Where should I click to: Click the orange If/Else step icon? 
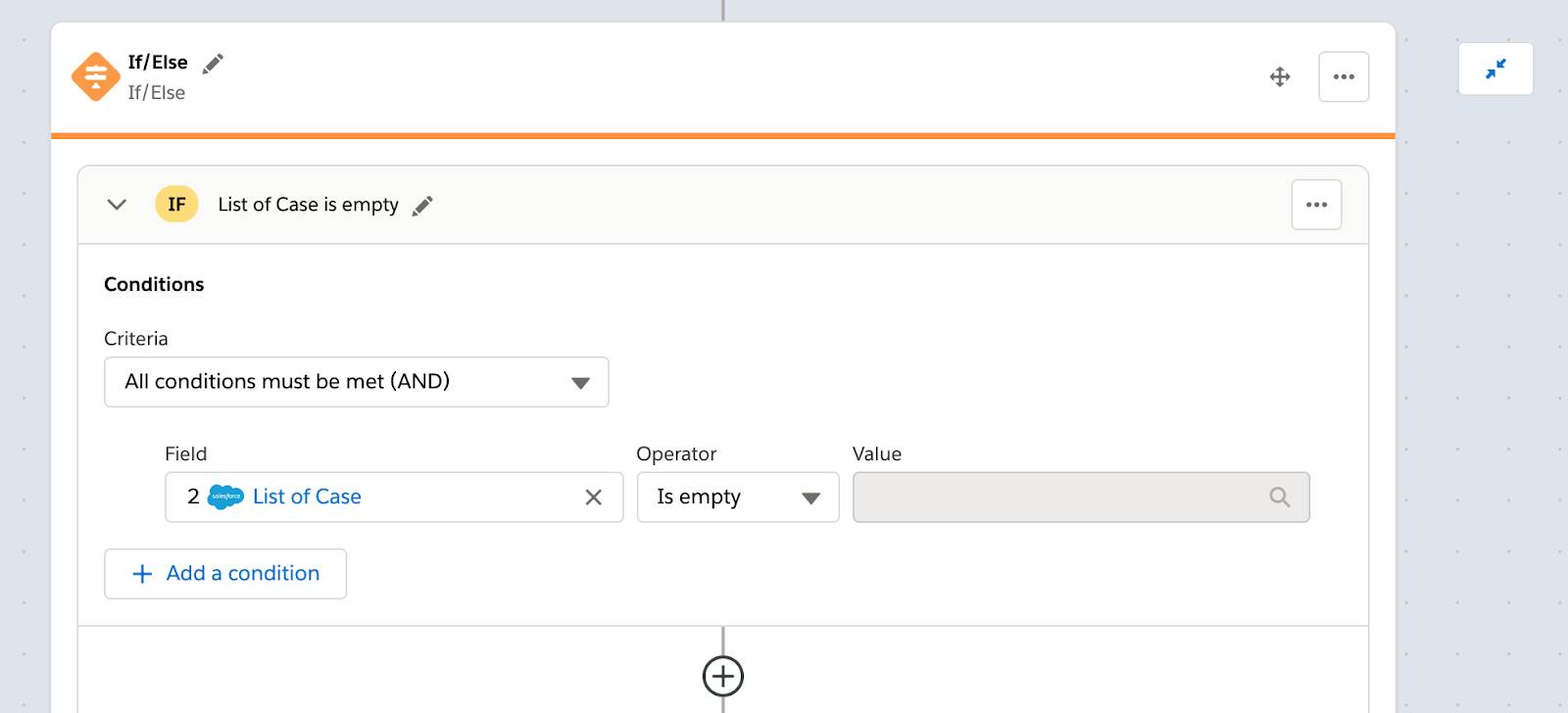(x=96, y=76)
